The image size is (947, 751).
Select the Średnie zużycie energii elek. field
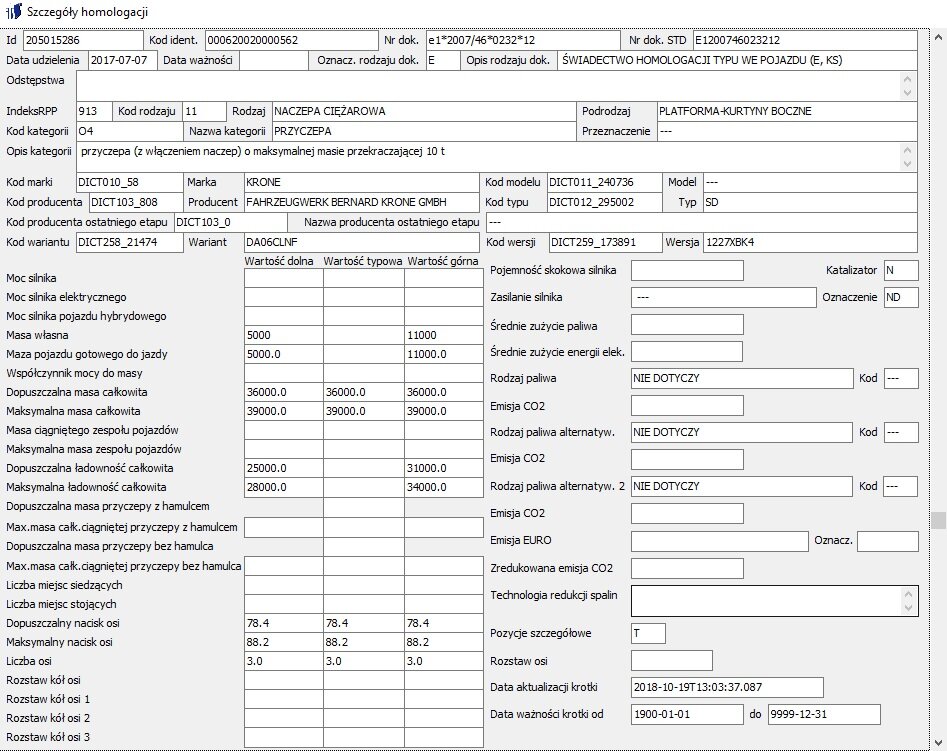tap(687, 352)
